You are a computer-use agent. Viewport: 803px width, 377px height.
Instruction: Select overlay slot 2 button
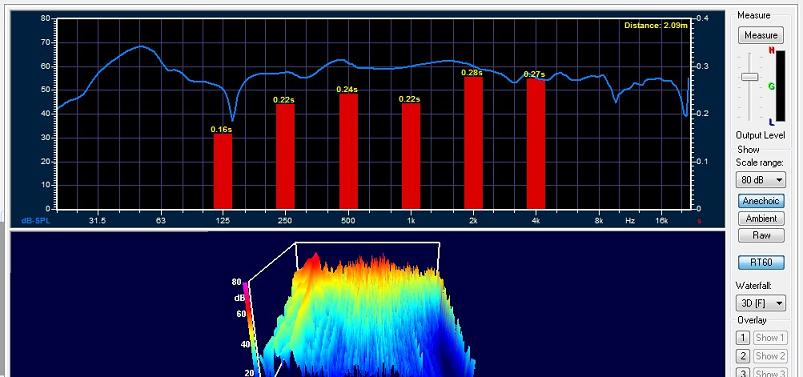(743, 356)
